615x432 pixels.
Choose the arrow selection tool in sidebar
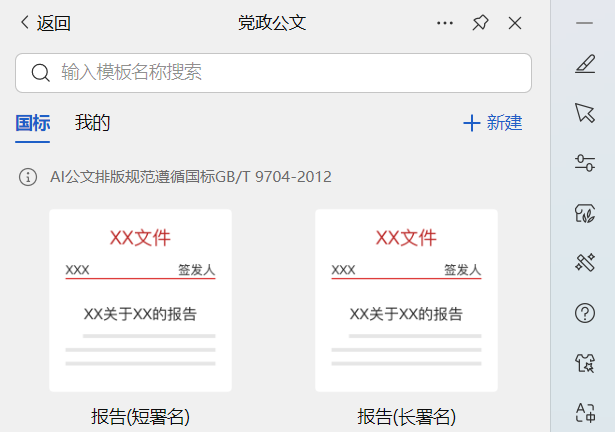[x=585, y=113]
